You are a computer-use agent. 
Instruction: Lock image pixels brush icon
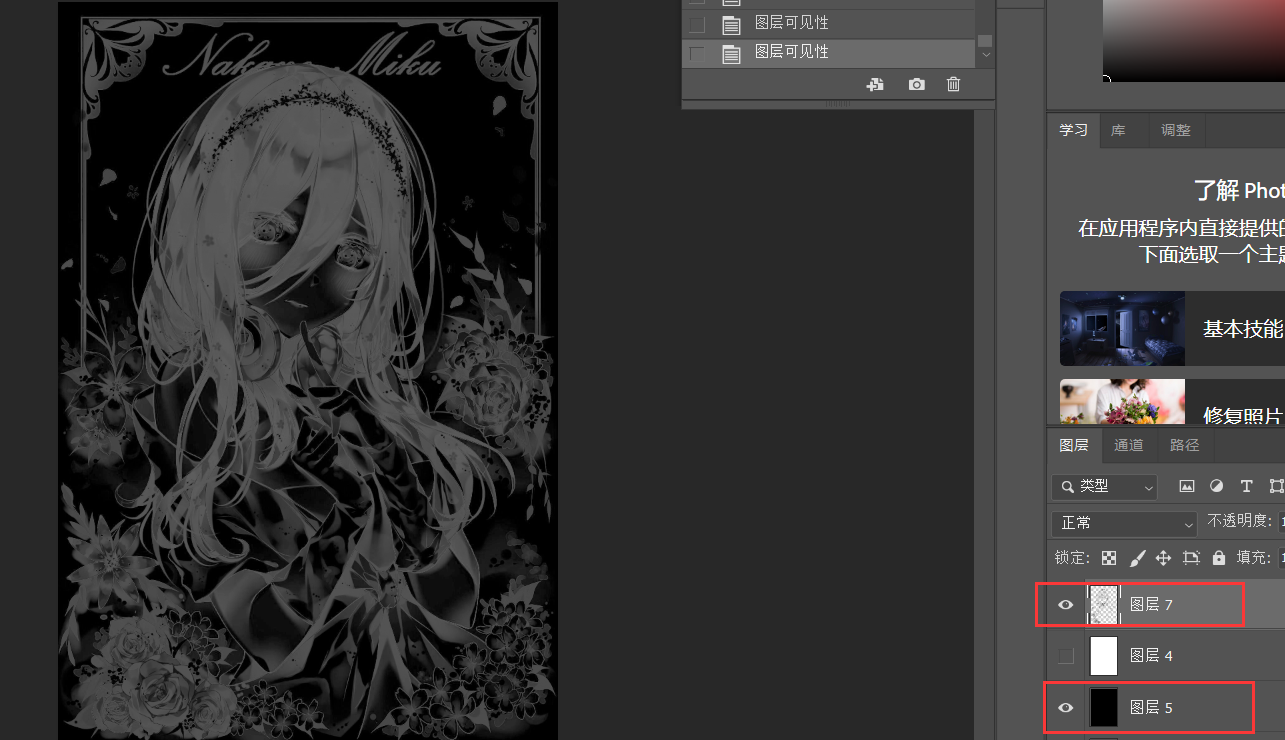click(1137, 558)
